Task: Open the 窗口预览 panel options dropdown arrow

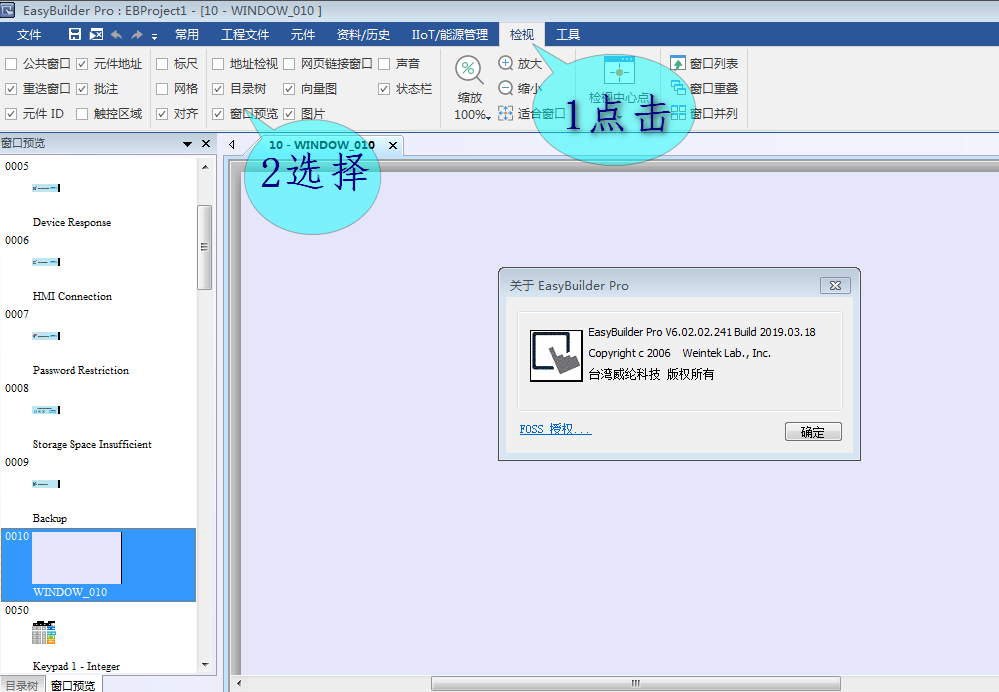Action: tap(187, 144)
